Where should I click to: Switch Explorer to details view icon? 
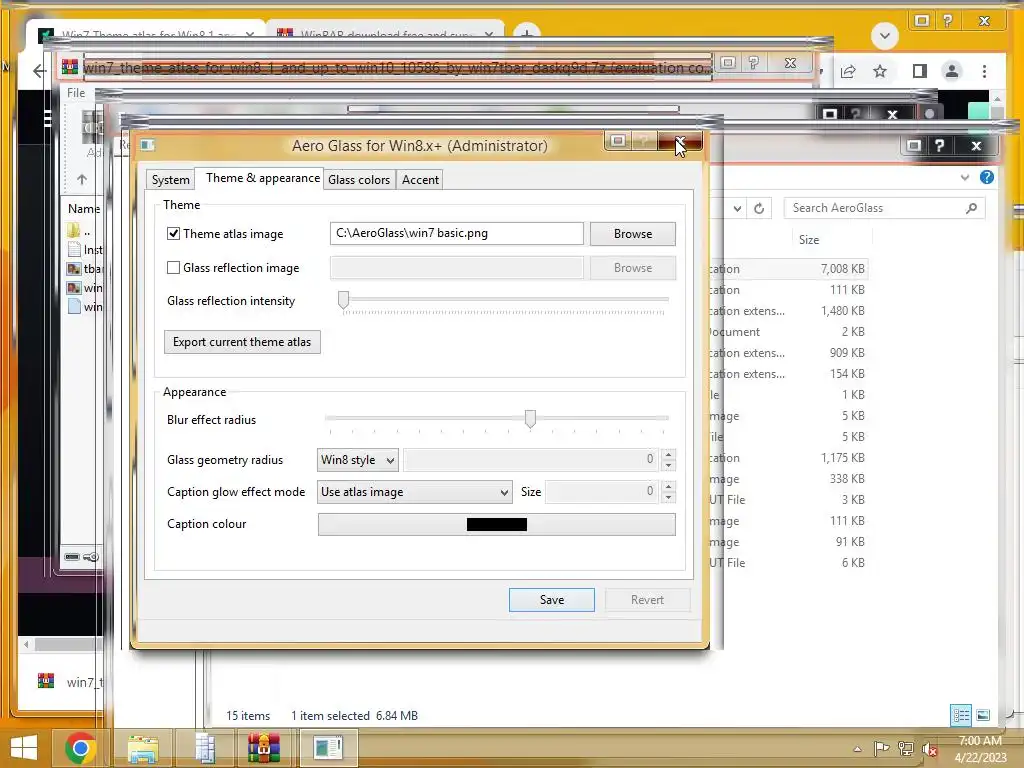coord(961,715)
